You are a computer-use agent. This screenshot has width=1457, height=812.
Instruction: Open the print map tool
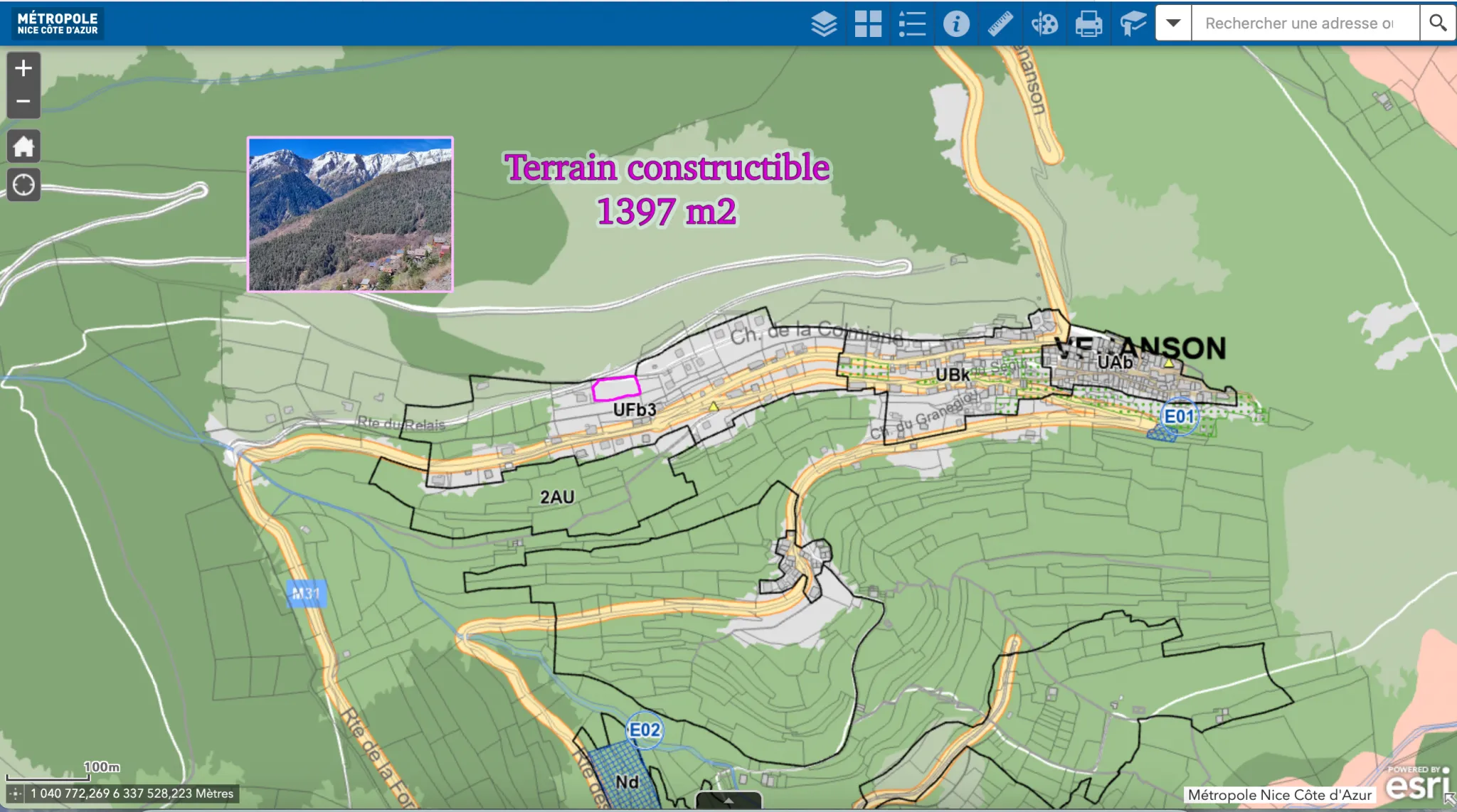coord(1088,23)
